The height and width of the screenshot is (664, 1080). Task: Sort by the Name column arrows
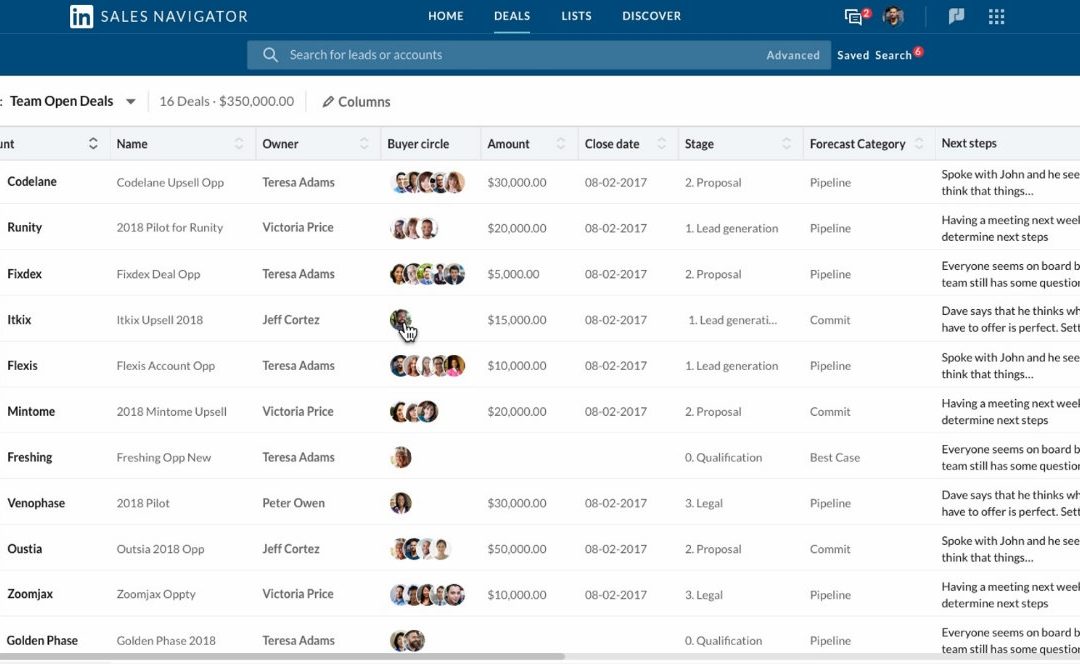[239, 143]
